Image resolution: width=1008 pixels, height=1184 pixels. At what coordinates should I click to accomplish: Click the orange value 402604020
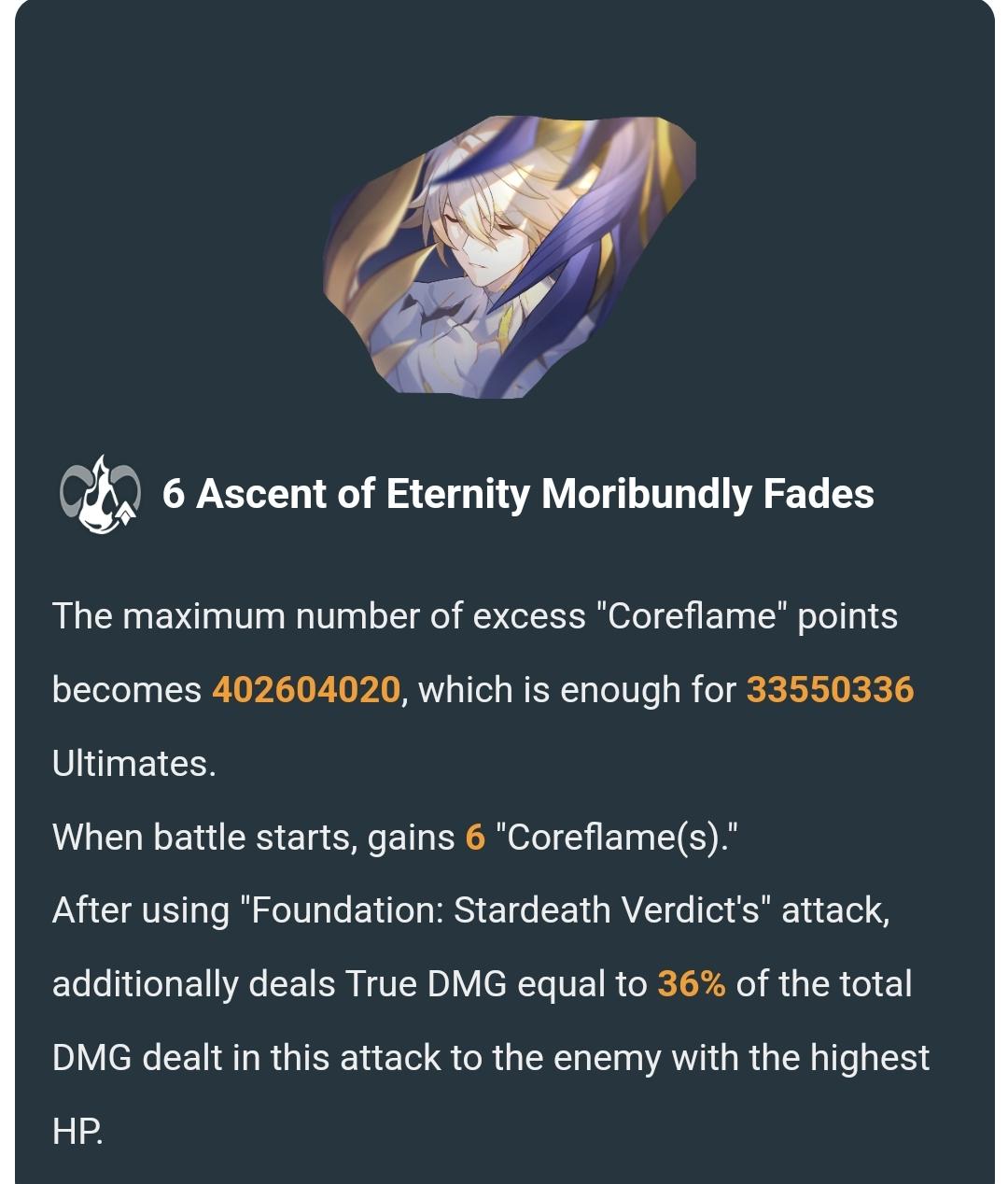coord(306,690)
